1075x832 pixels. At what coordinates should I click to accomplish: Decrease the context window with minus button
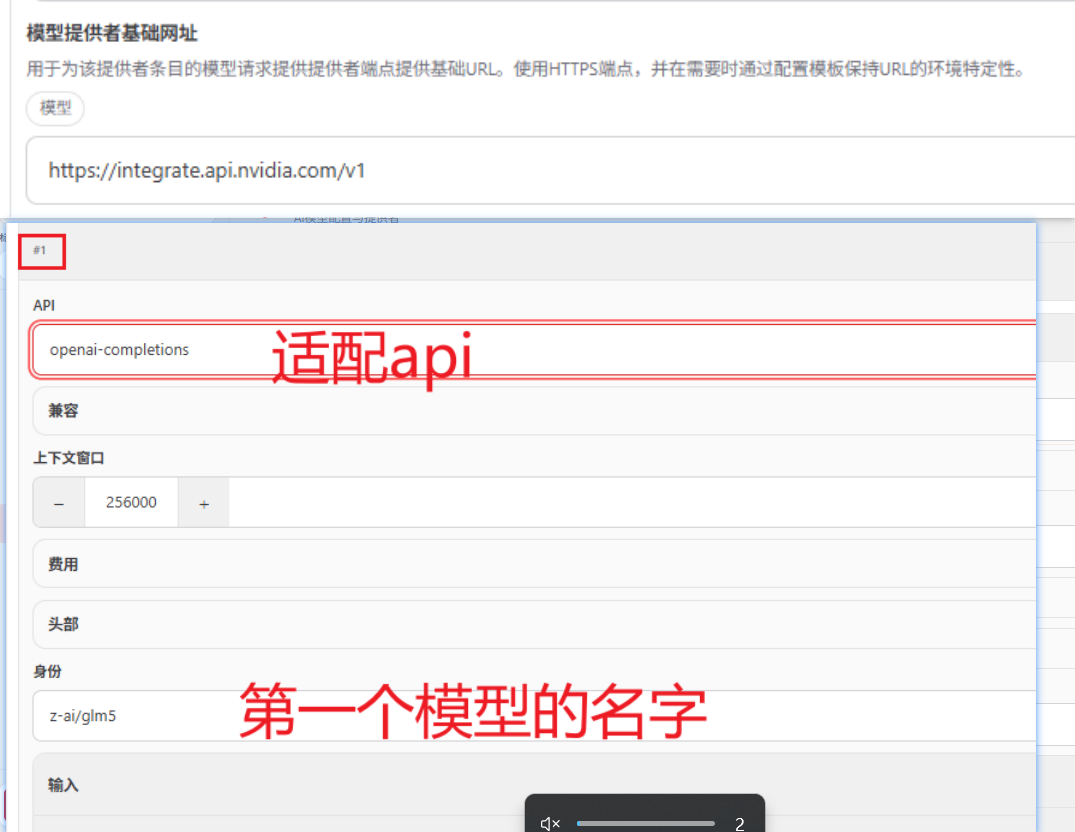59,503
